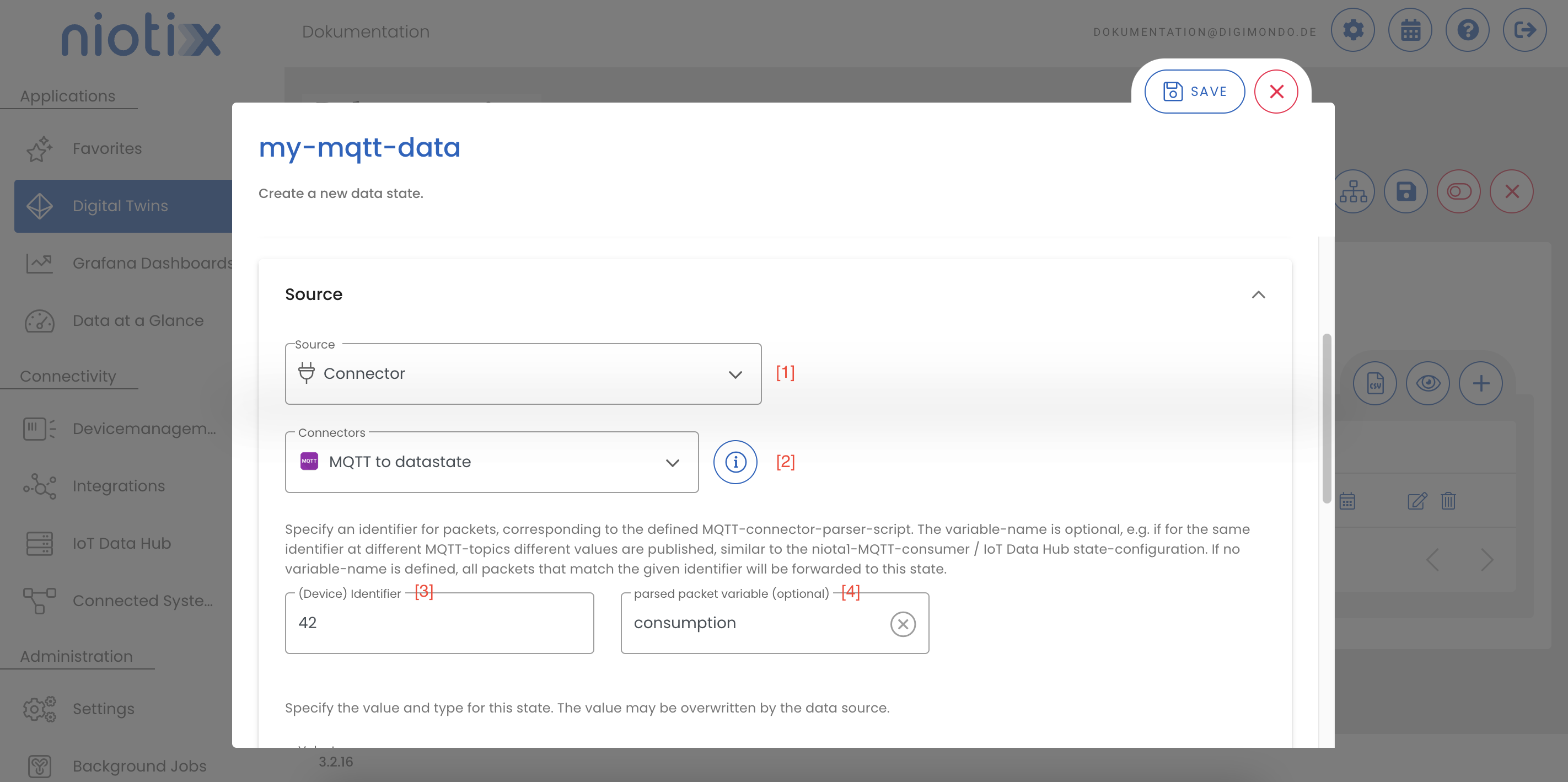Screen dimensions: 1568x782
Task: Click the circular save disk icon
Action: tap(1405, 191)
